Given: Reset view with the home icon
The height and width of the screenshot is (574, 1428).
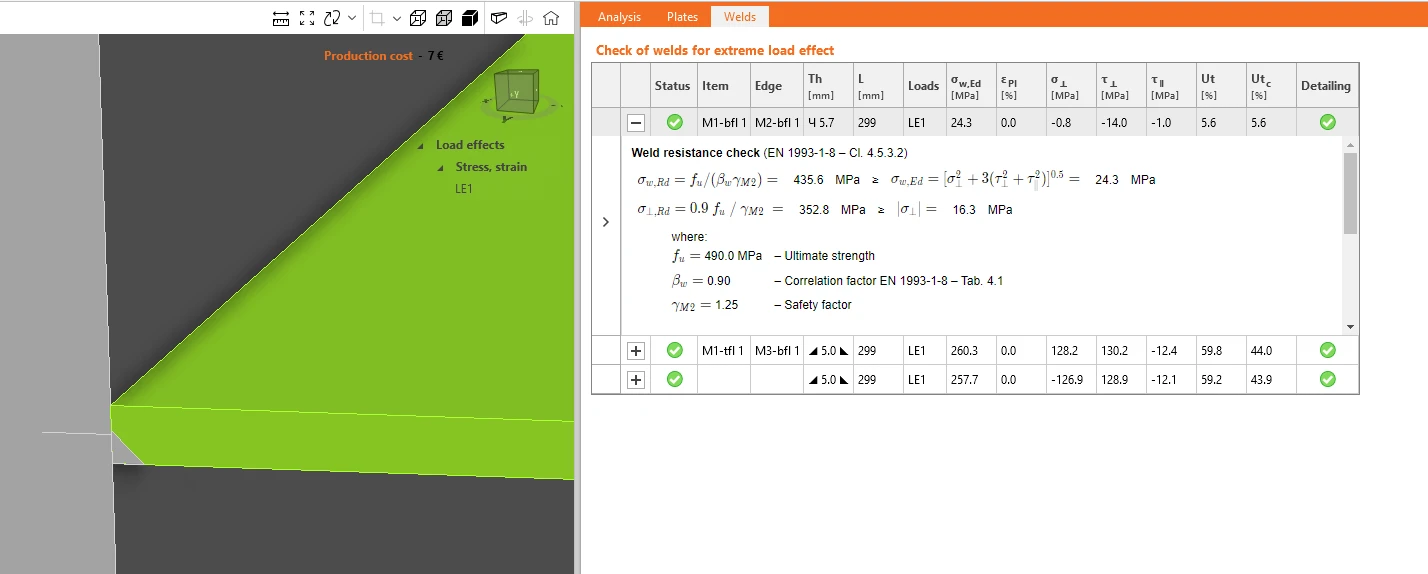Looking at the screenshot, I should coord(551,17).
